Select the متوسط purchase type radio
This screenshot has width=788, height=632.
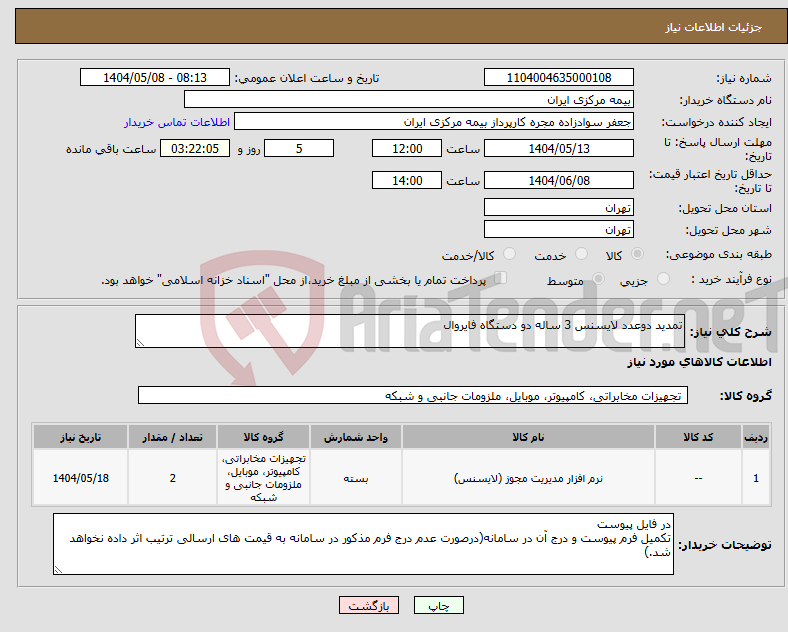pos(598,279)
